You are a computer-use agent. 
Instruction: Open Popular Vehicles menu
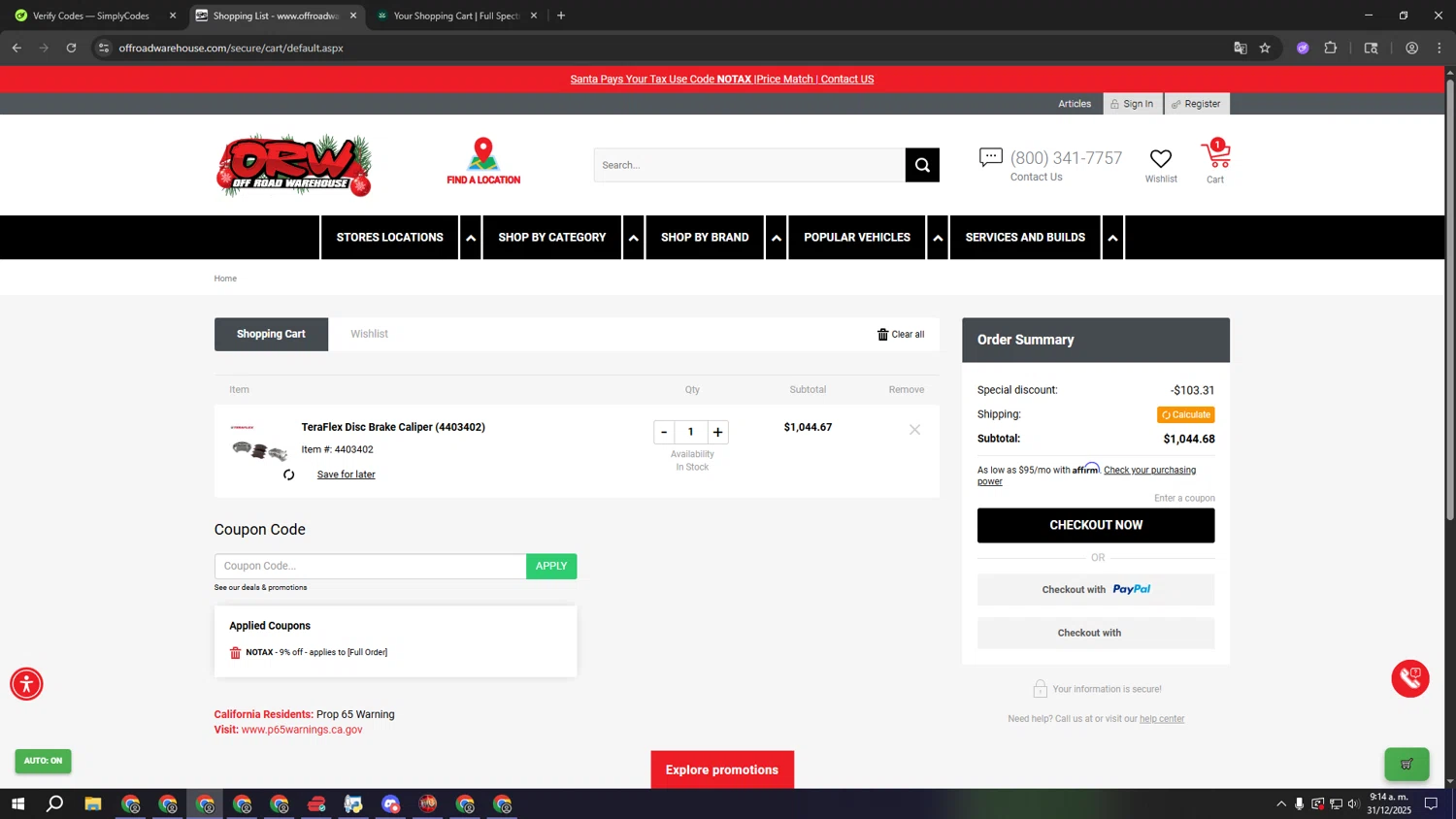tap(857, 238)
